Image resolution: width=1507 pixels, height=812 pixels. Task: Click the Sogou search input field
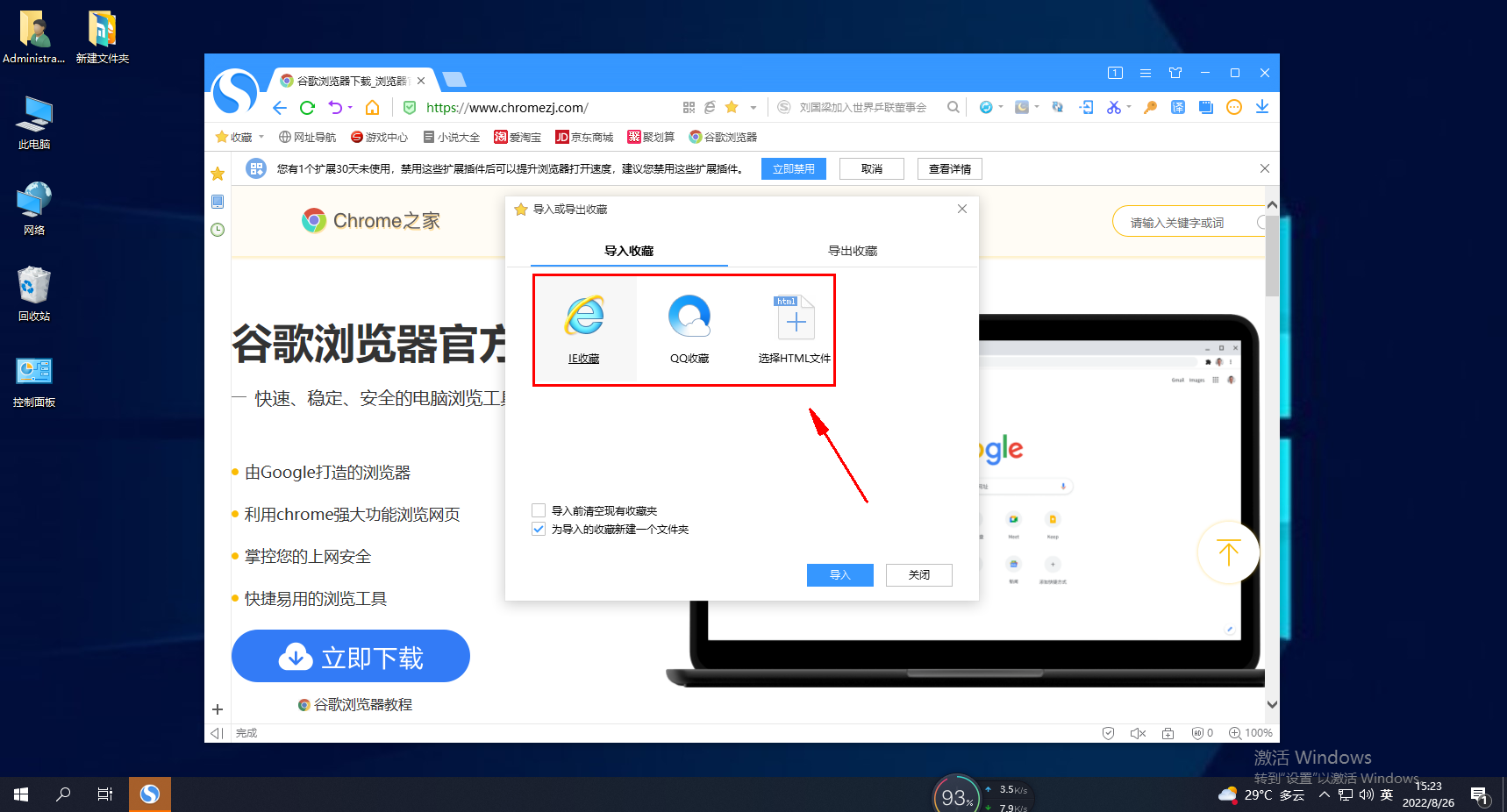click(863, 108)
